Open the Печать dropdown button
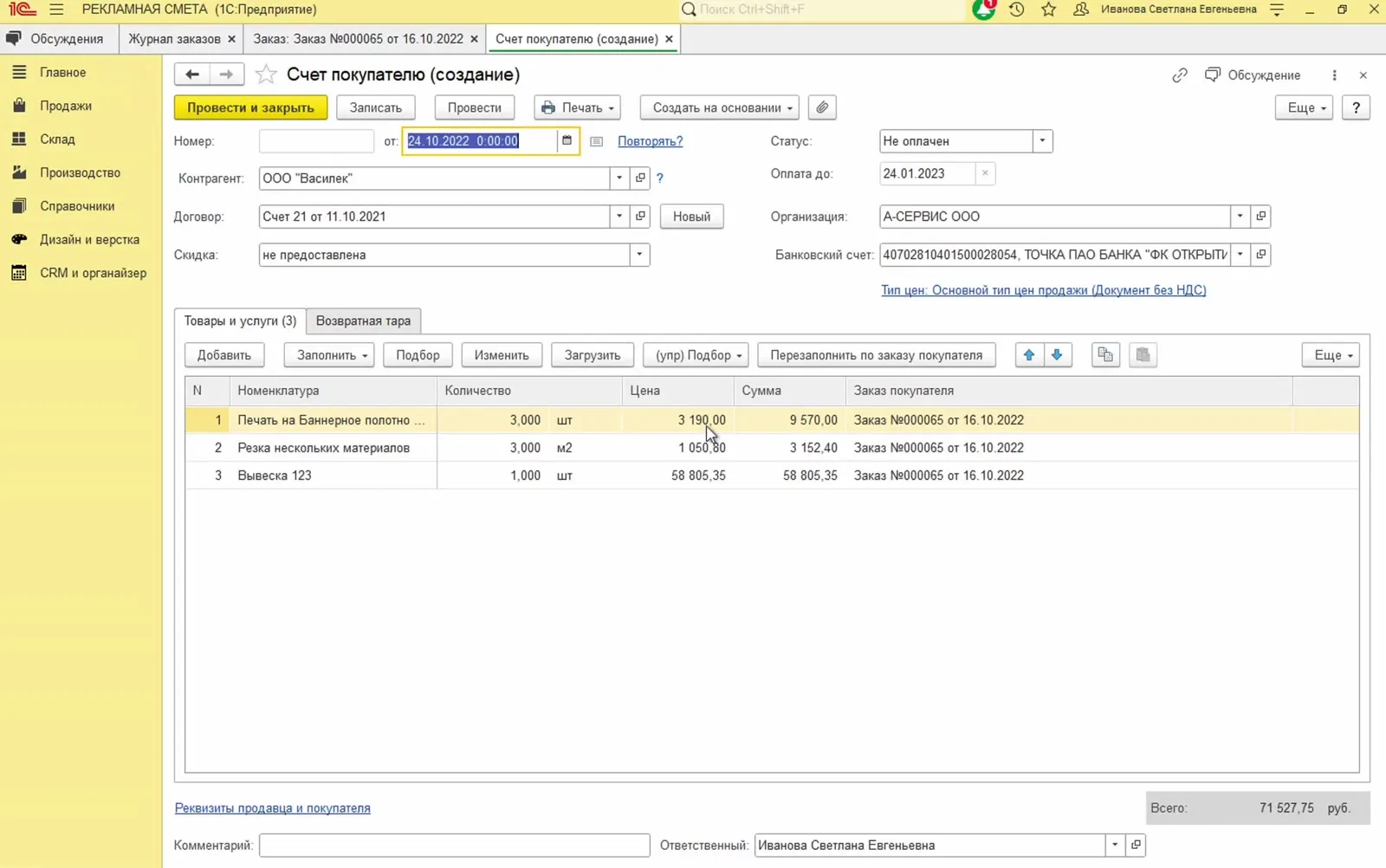Viewport: 1386px width, 868px height. coord(577,107)
